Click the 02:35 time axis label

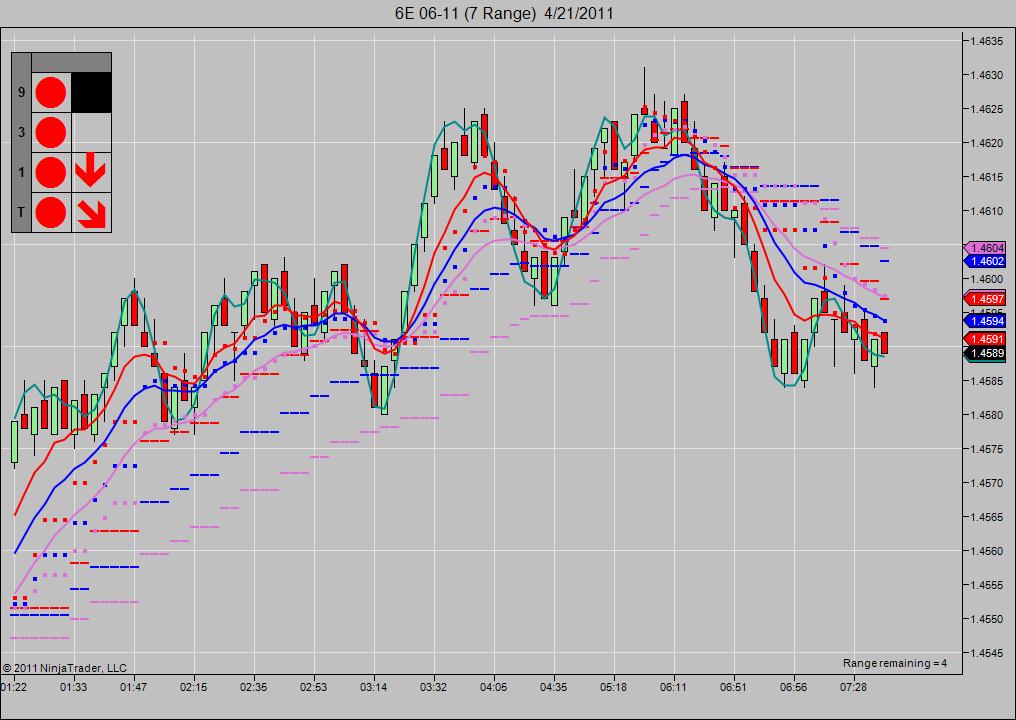[253, 686]
